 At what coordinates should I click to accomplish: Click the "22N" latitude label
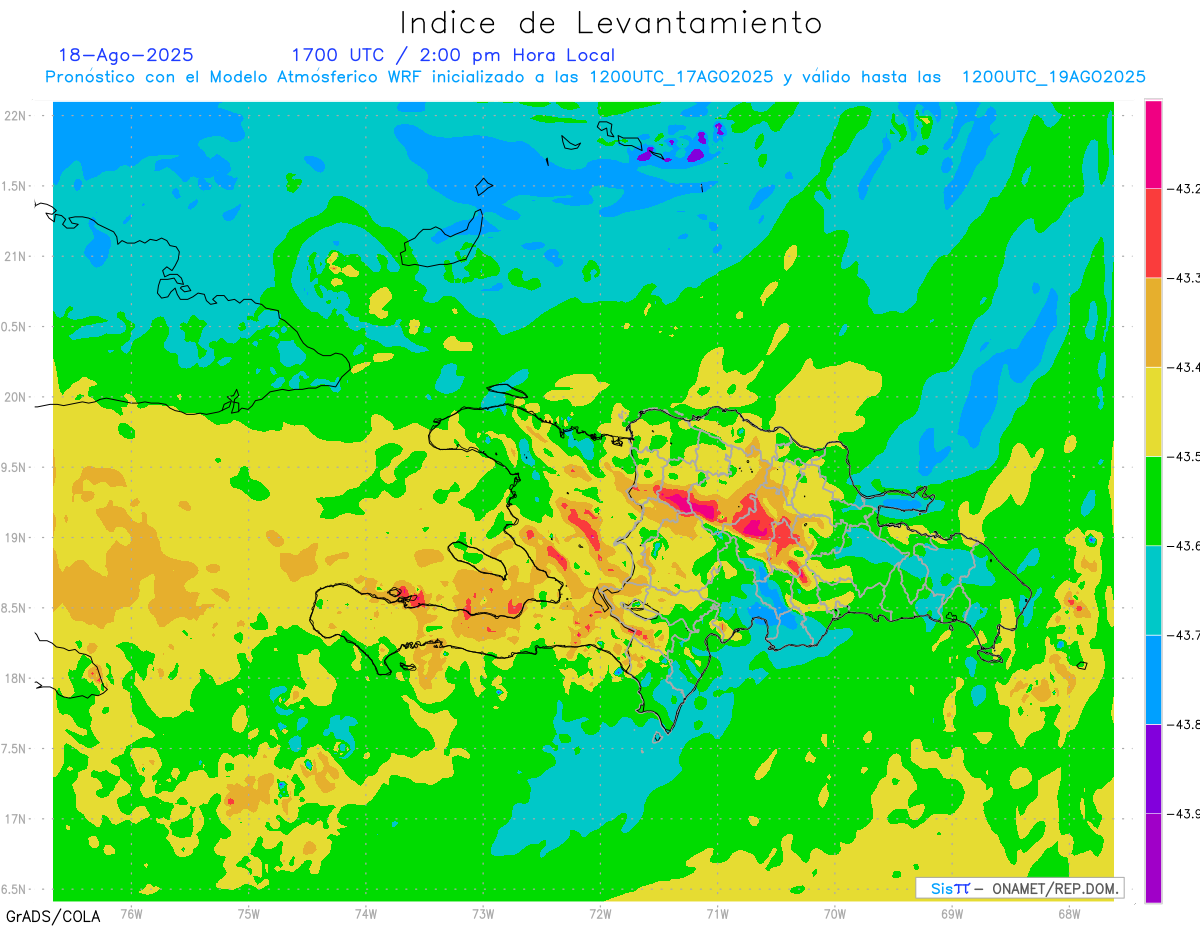16,116
